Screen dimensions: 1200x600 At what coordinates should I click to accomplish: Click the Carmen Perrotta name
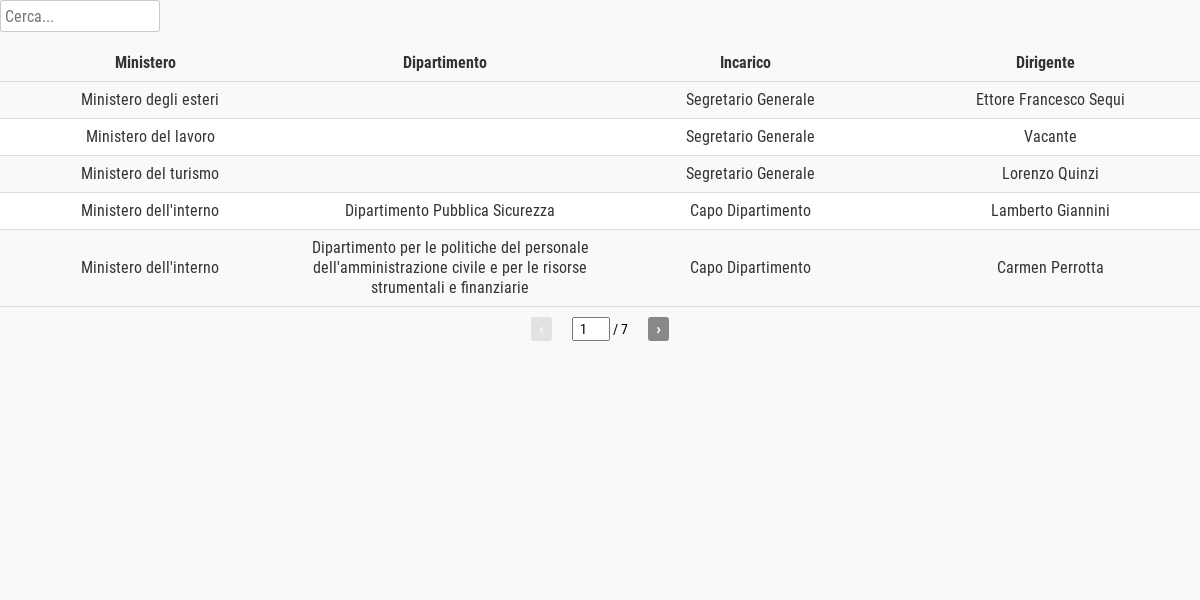(1050, 268)
